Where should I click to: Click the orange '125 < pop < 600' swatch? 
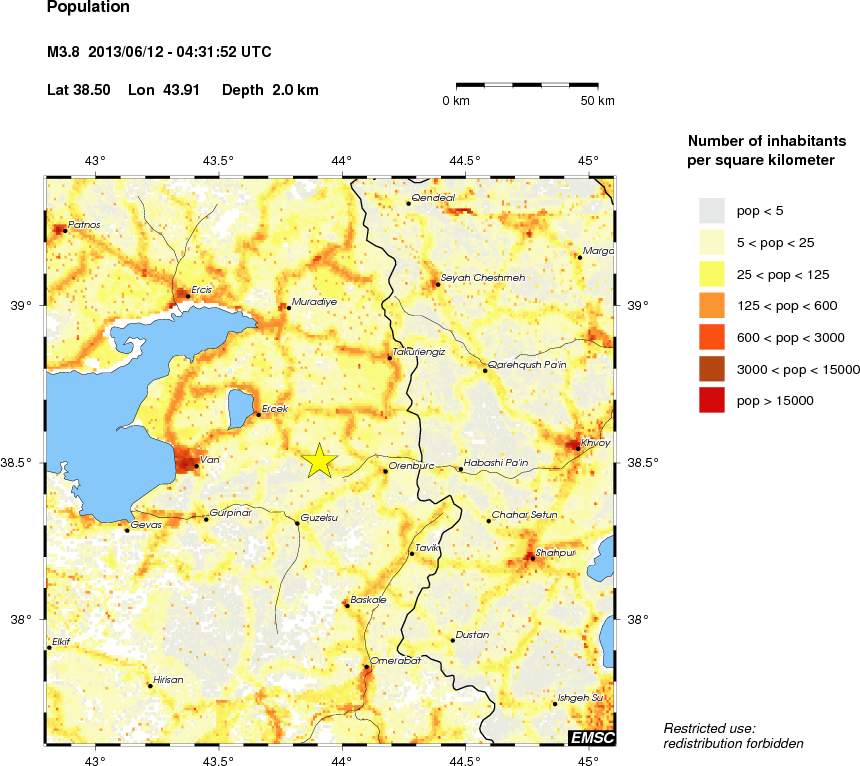tap(711, 305)
